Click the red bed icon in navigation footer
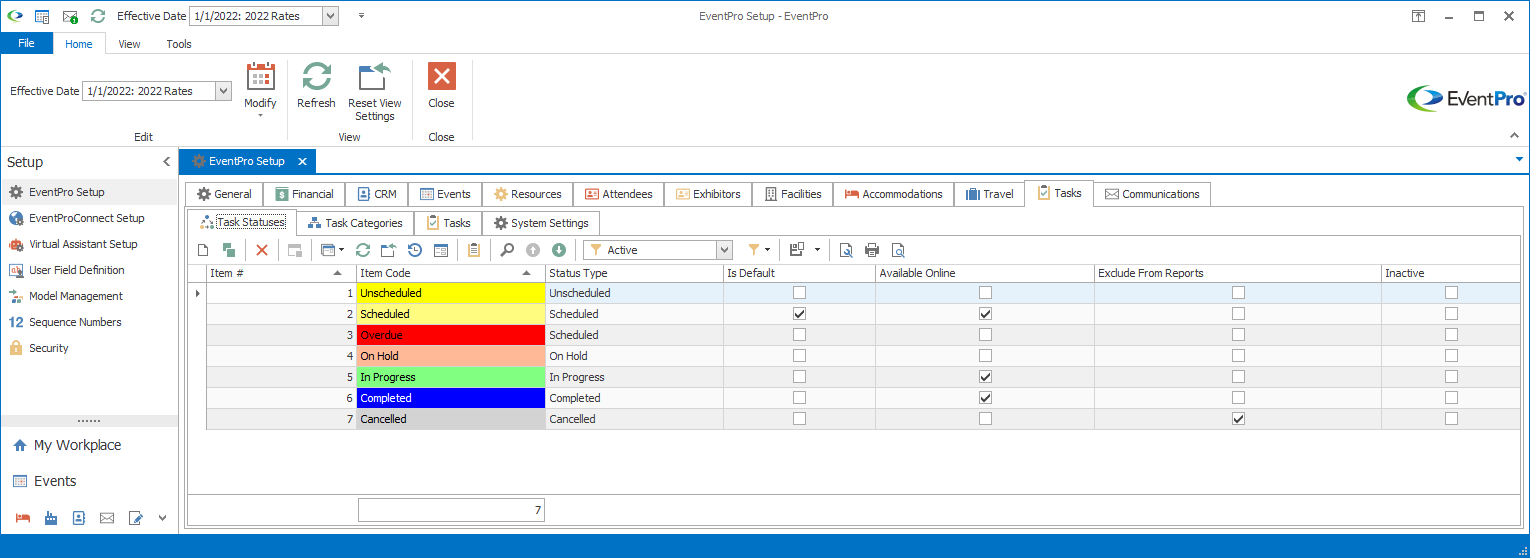 (x=22, y=518)
